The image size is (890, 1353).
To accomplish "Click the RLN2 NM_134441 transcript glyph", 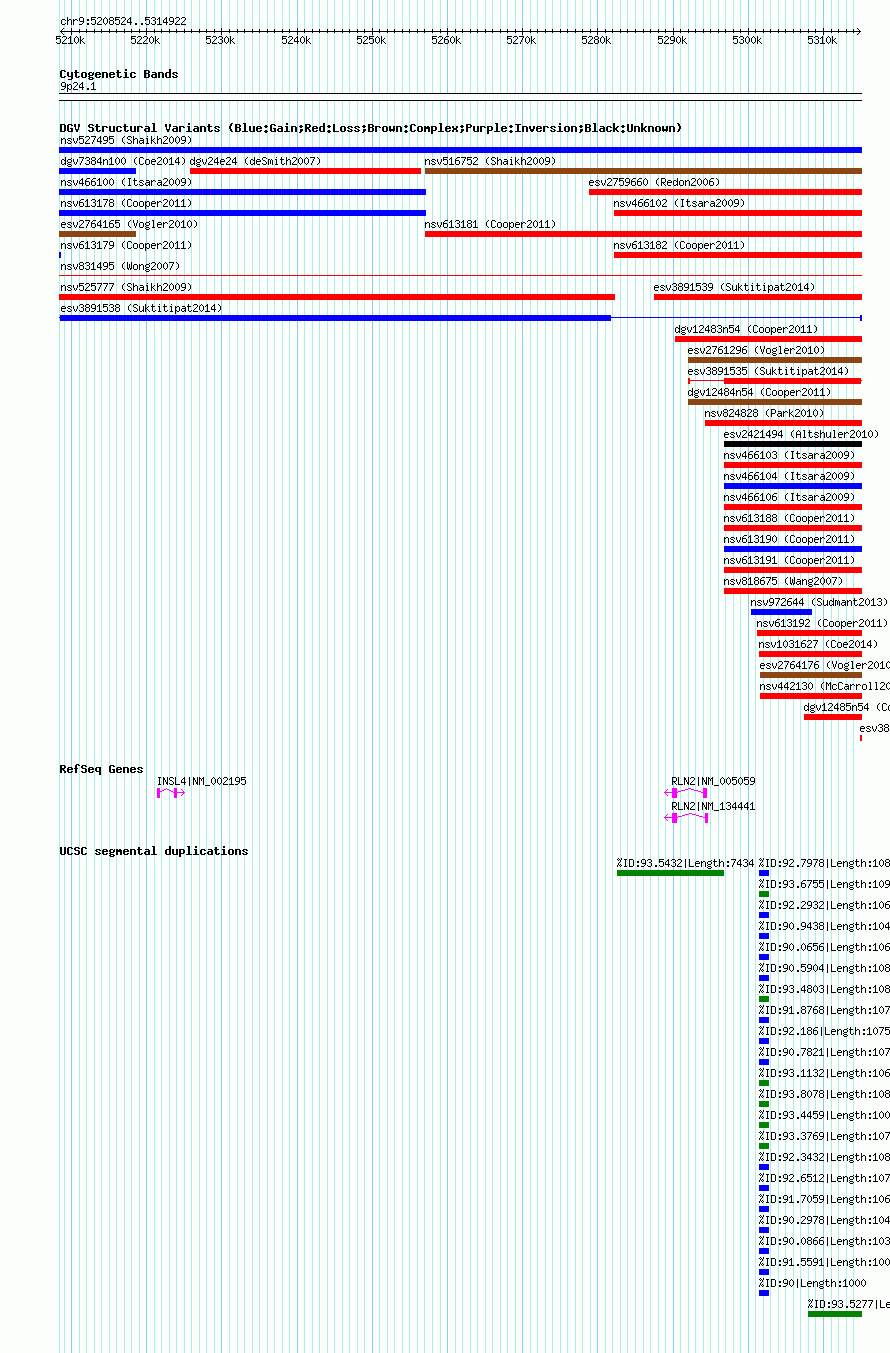I will click(687, 818).
